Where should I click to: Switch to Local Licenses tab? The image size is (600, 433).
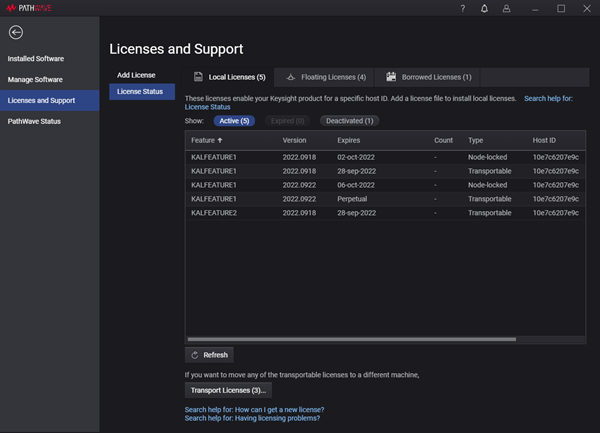[229, 77]
